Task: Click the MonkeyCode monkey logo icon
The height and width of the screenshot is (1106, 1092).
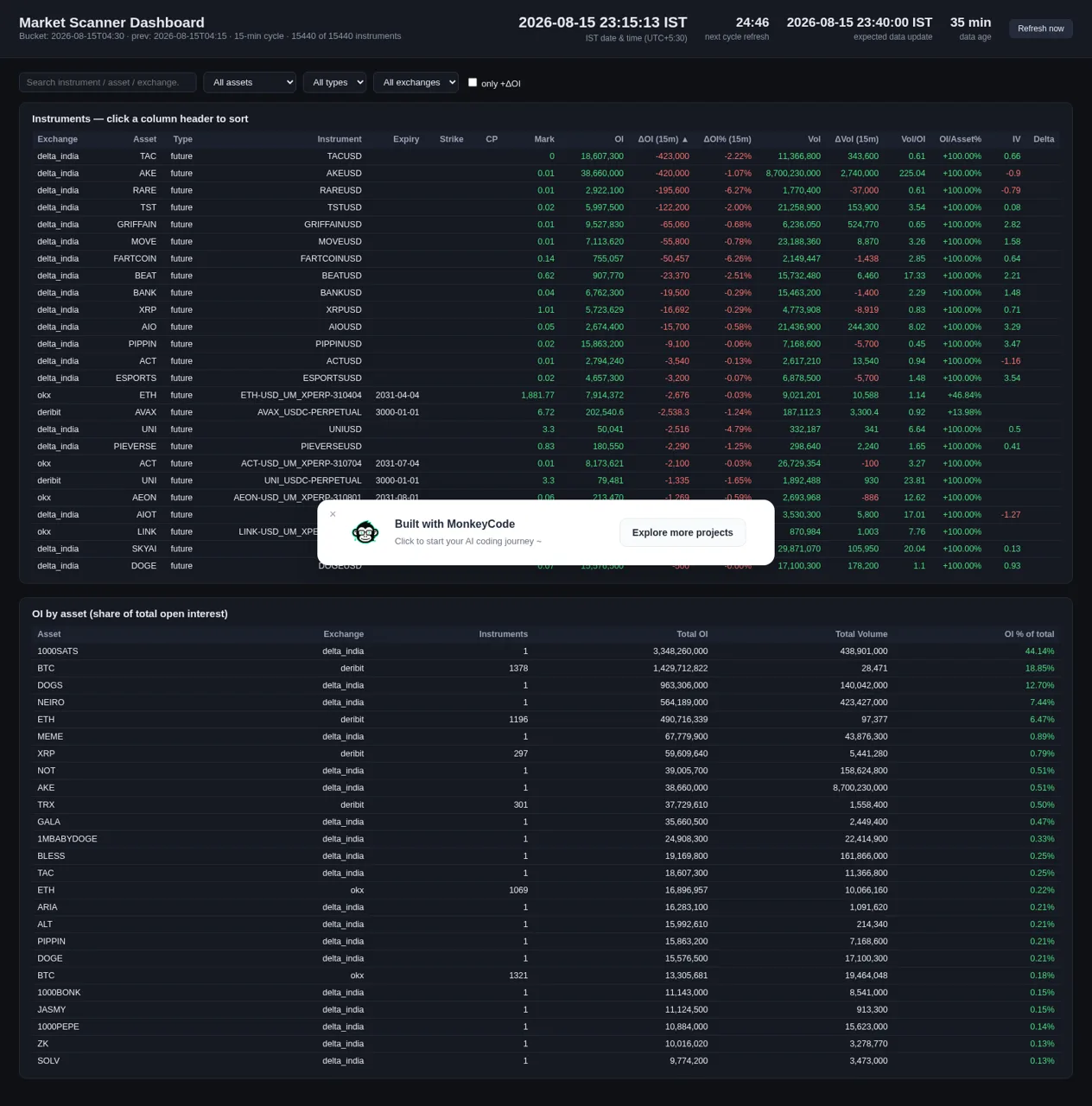Action: 365,532
